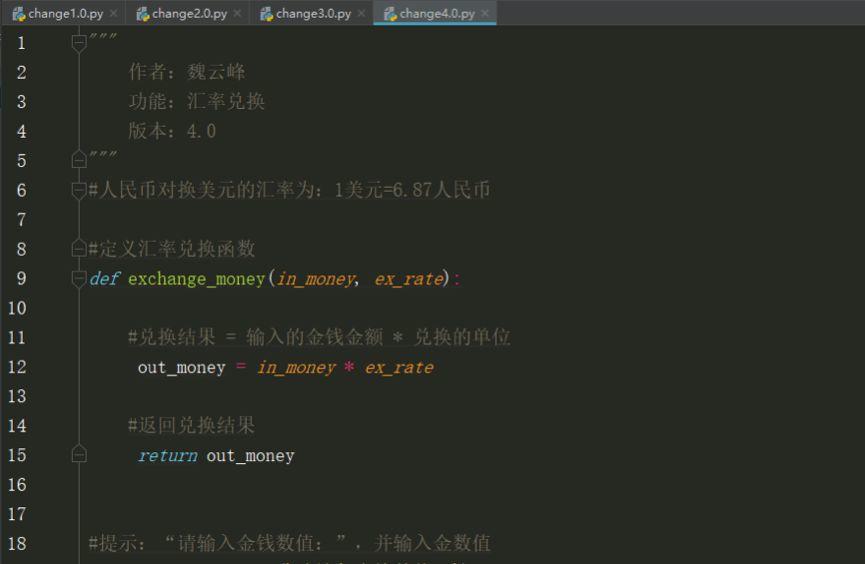
Task: Click the comment '#定义汇率兑换函数'
Action: click(172, 249)
